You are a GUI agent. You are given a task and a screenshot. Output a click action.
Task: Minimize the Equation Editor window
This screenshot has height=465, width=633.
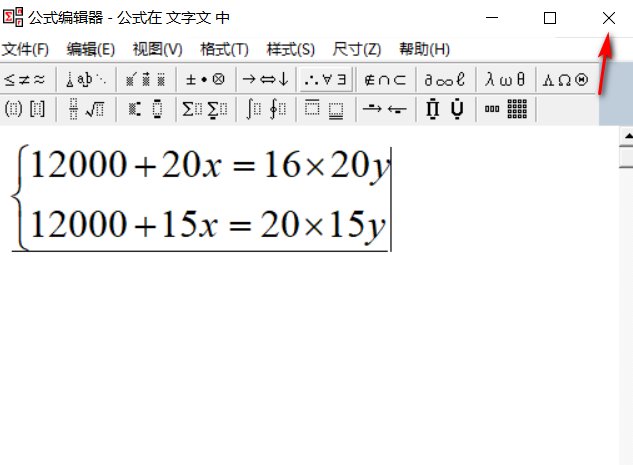click(x=492, y=18)
